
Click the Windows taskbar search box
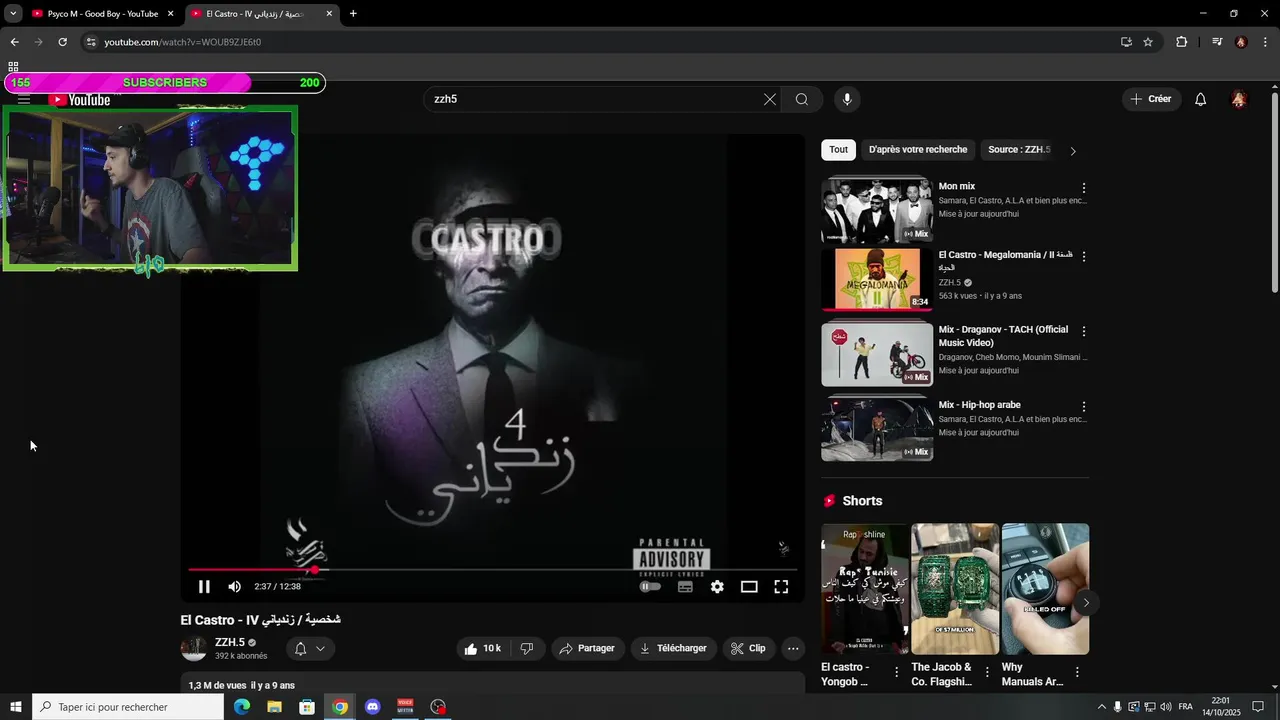[x=128, y=707]
